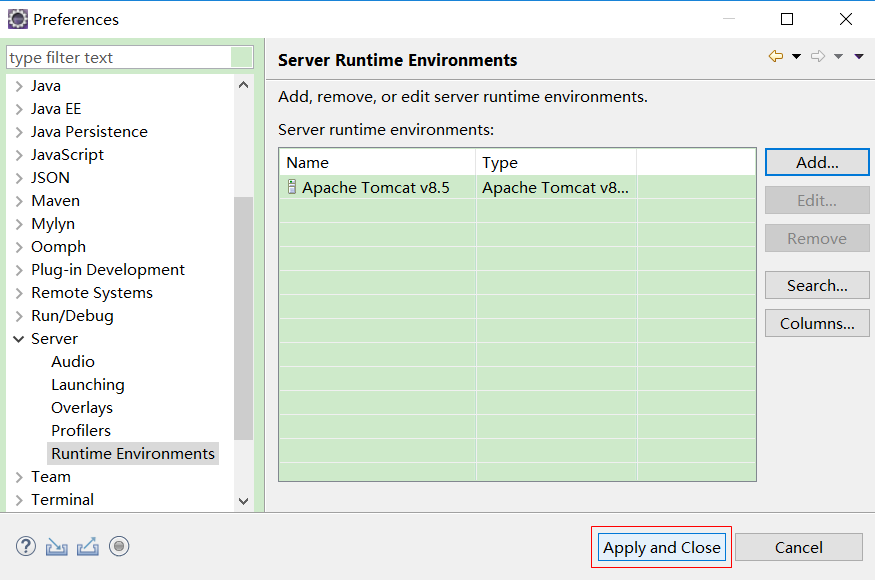Select the Runtime Environments tree item
875x580 pixels.
pyautogui.click(x=132, y=453)
